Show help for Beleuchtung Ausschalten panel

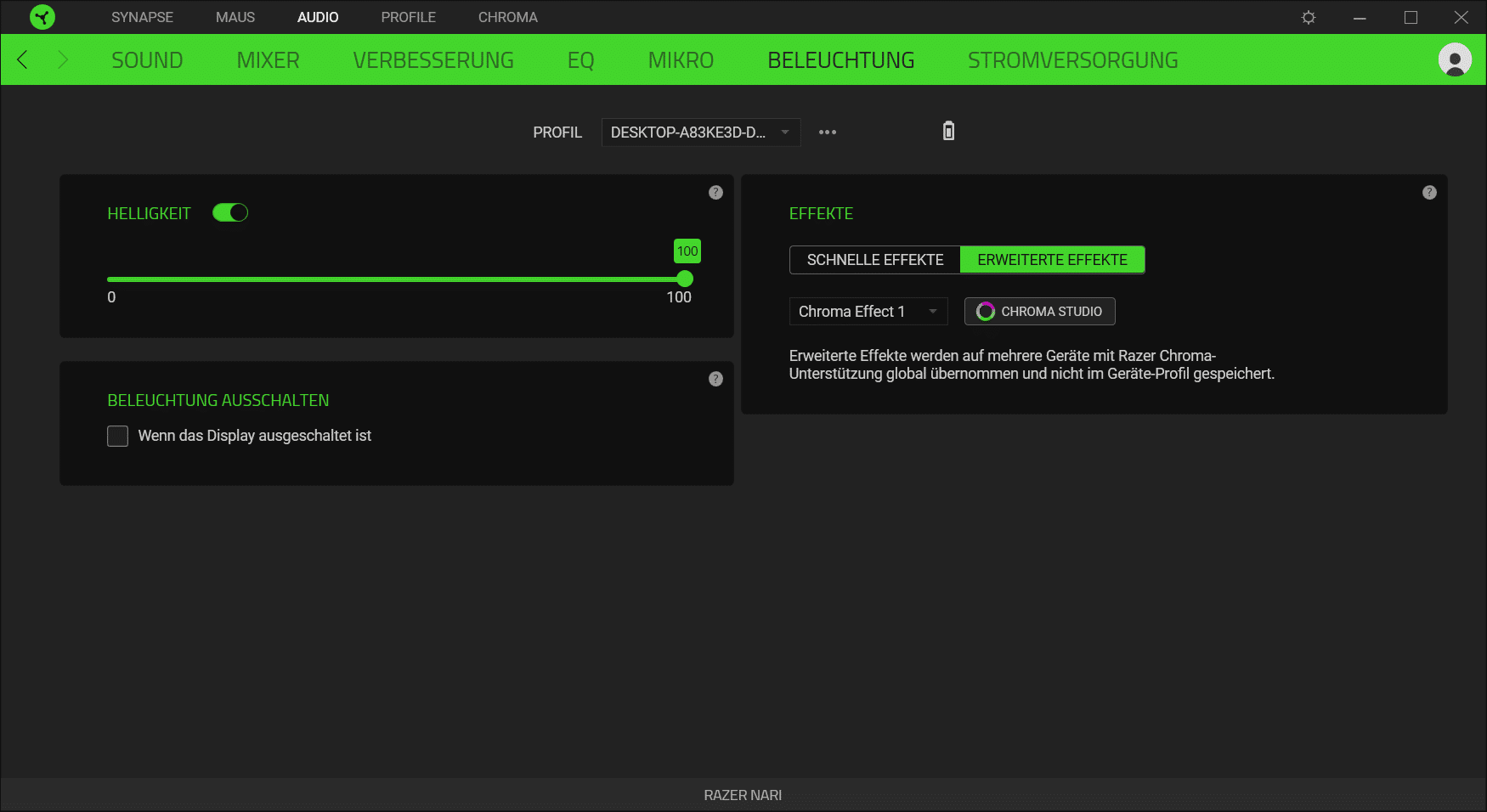[x=715, y=379]
